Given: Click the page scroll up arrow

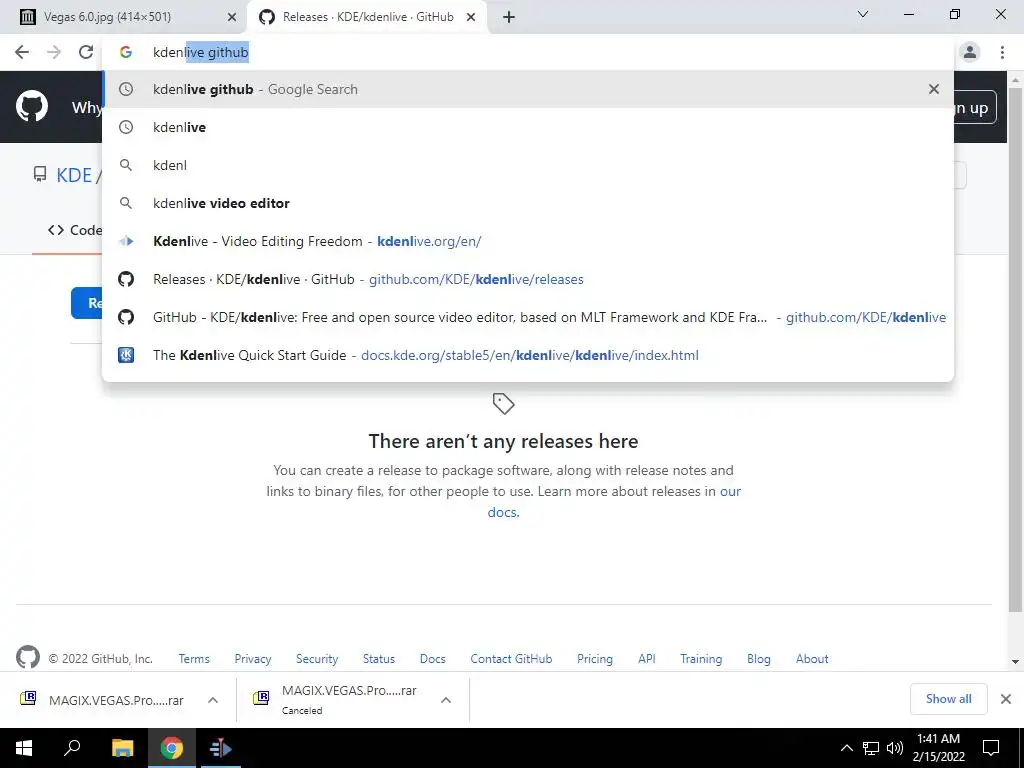Looking at the screenshot, I should (x=1016, y=80).
